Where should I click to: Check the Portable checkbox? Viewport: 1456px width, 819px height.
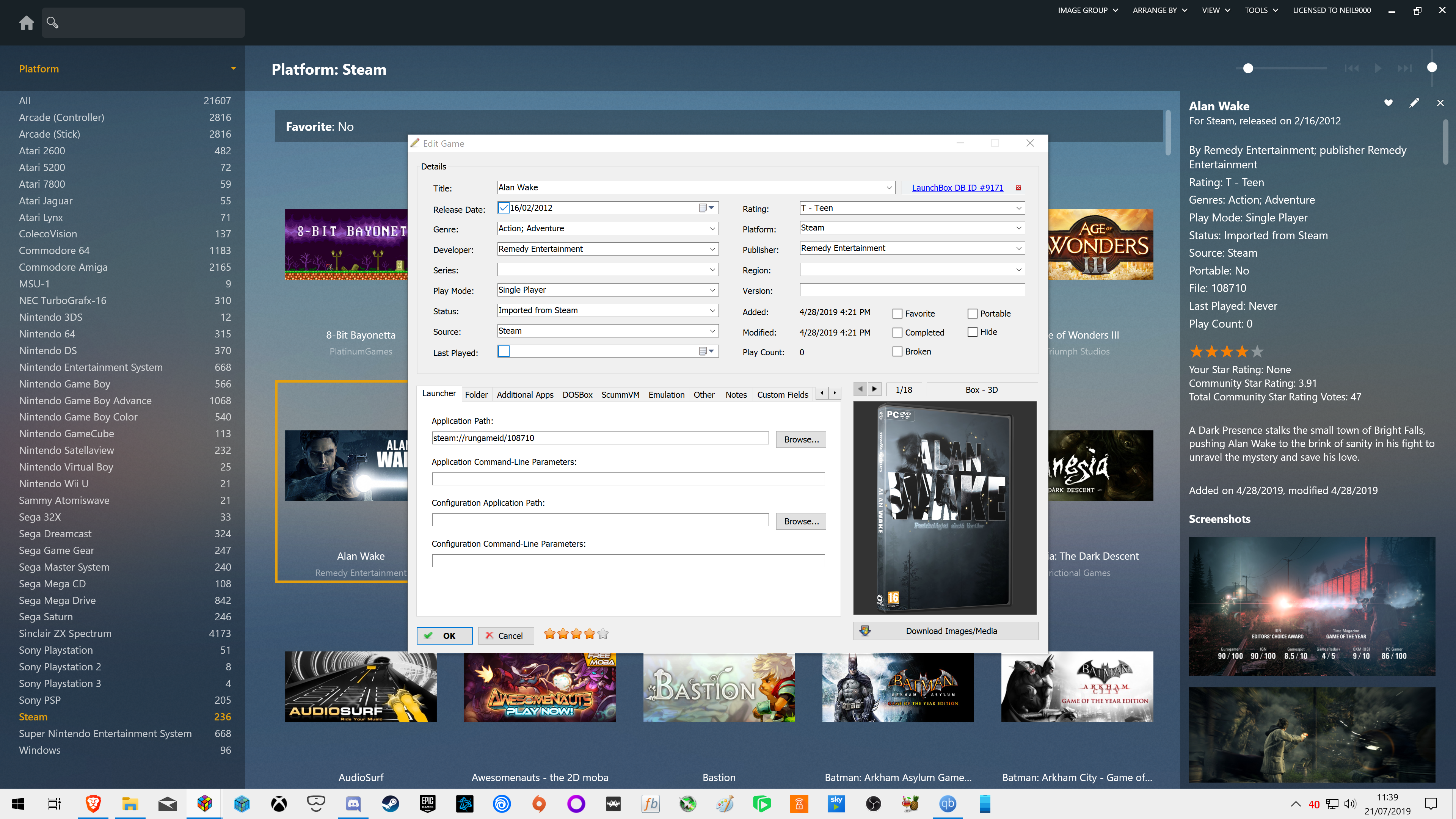click(972, 314)
